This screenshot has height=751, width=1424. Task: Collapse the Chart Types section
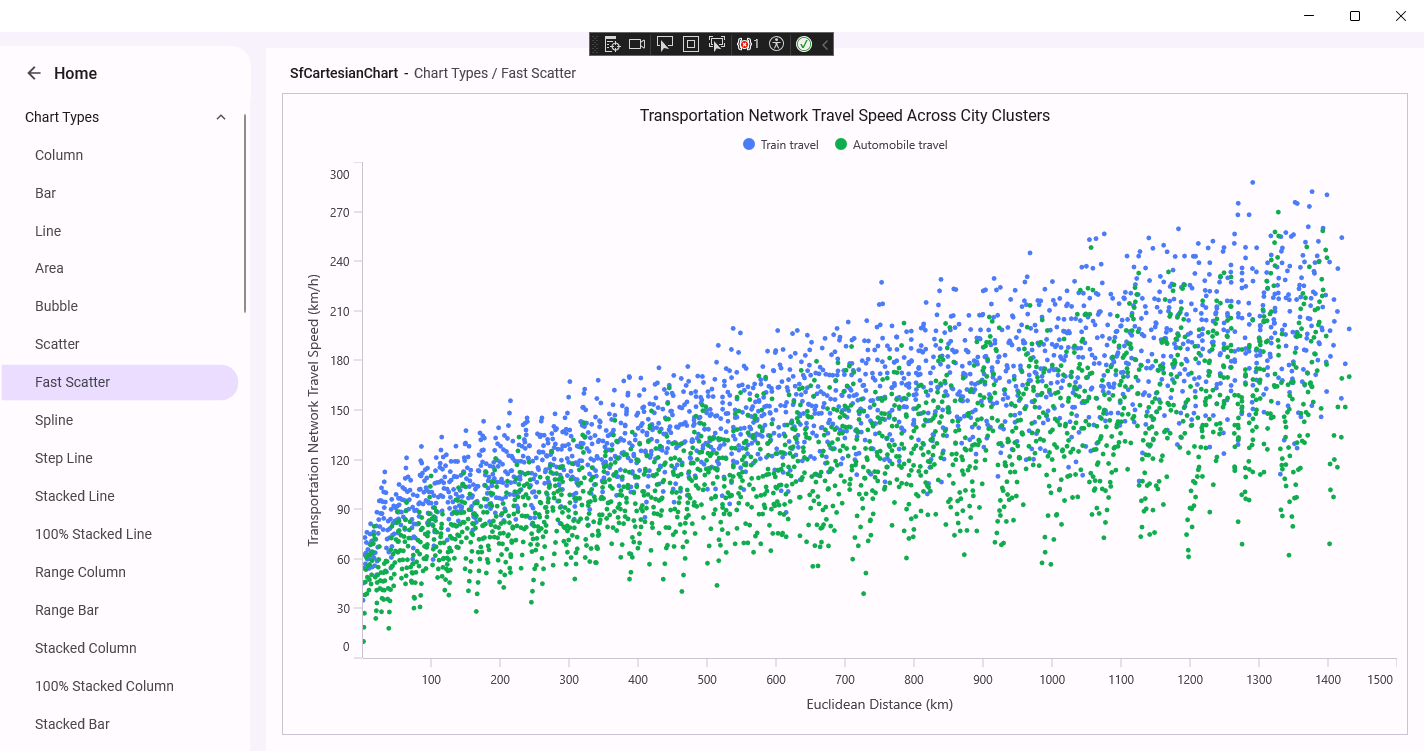click(221, 117)
